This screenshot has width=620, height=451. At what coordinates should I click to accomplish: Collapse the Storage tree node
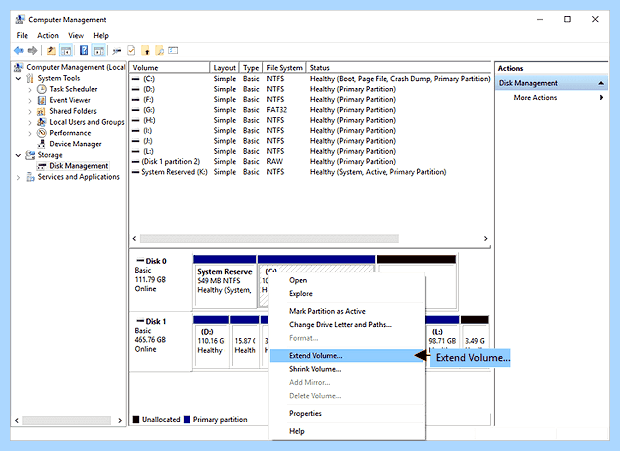[x=18, y=155]
